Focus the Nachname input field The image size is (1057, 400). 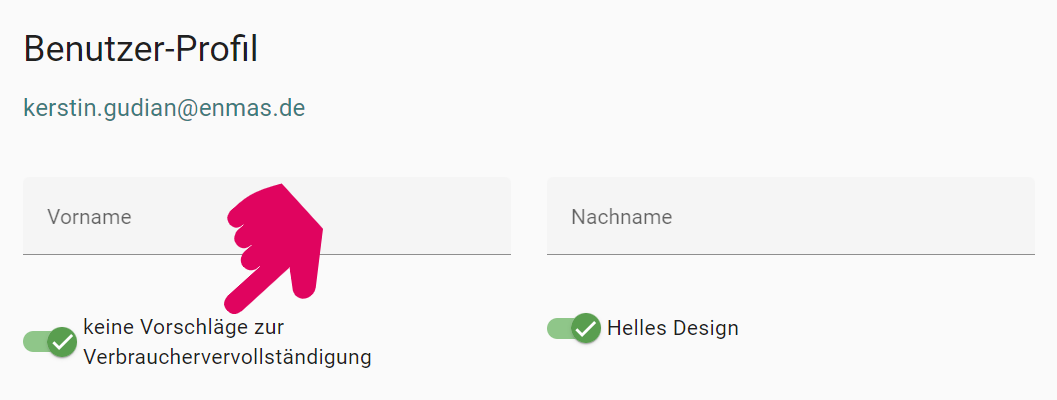point(790,217)
